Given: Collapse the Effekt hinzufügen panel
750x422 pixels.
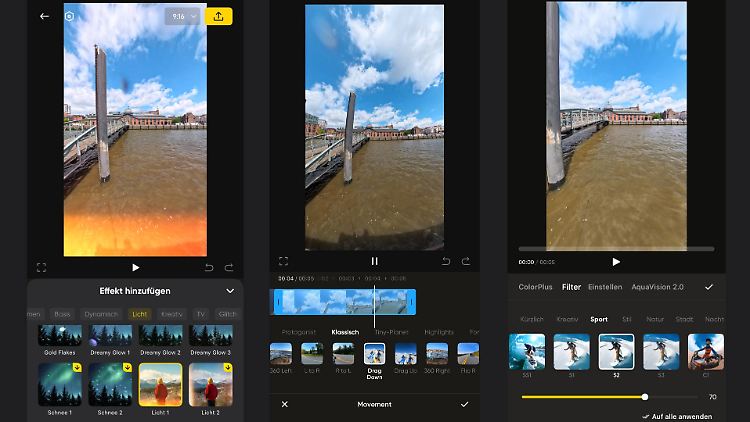Looking at the screenshot, I should coord(230,291).
